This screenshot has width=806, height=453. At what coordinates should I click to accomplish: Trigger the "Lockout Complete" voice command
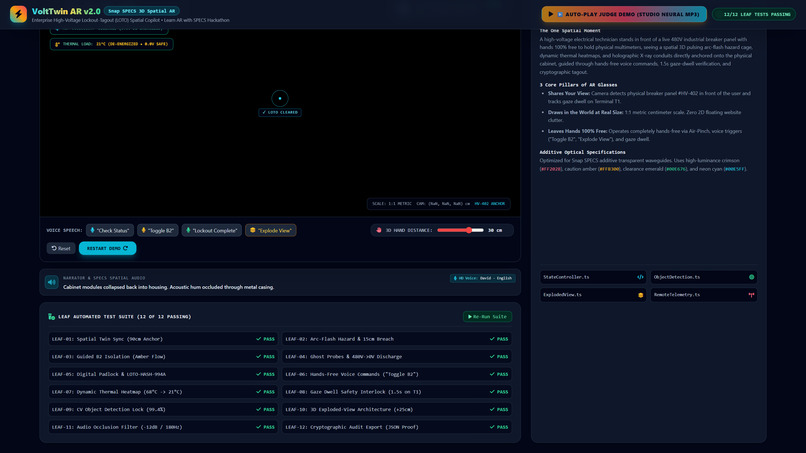[212, 230]
